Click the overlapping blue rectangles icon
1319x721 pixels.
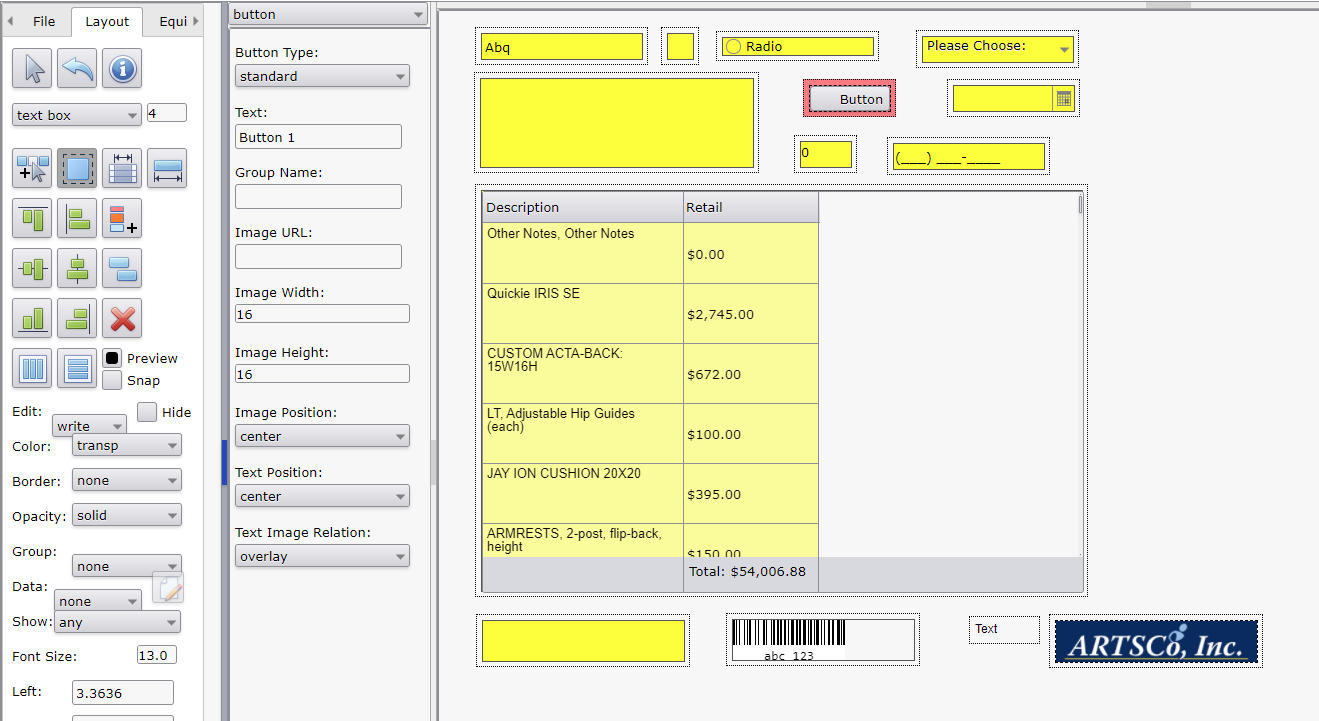click(122, 268)
